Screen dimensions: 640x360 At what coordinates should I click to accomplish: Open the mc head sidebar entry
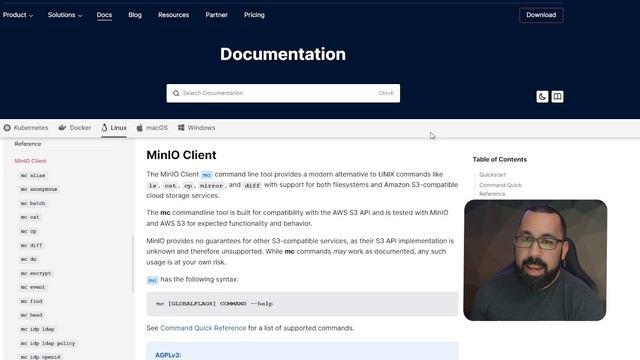tap(32, 315)
